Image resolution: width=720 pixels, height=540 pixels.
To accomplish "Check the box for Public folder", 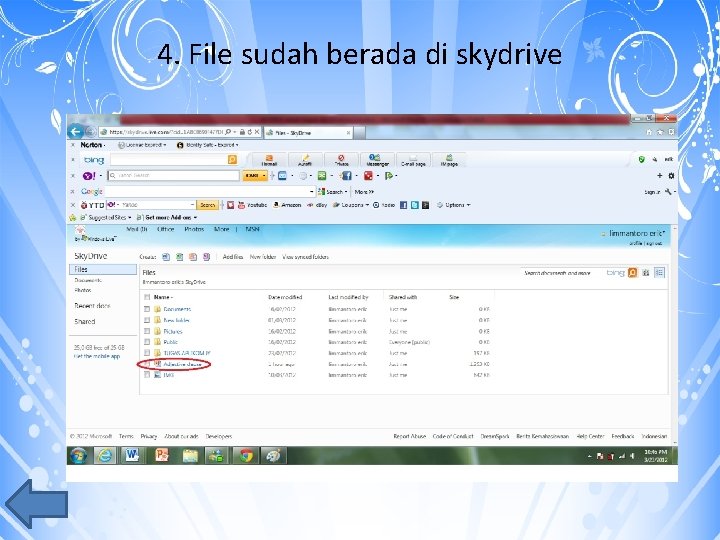I will click(x=147, y=342).
